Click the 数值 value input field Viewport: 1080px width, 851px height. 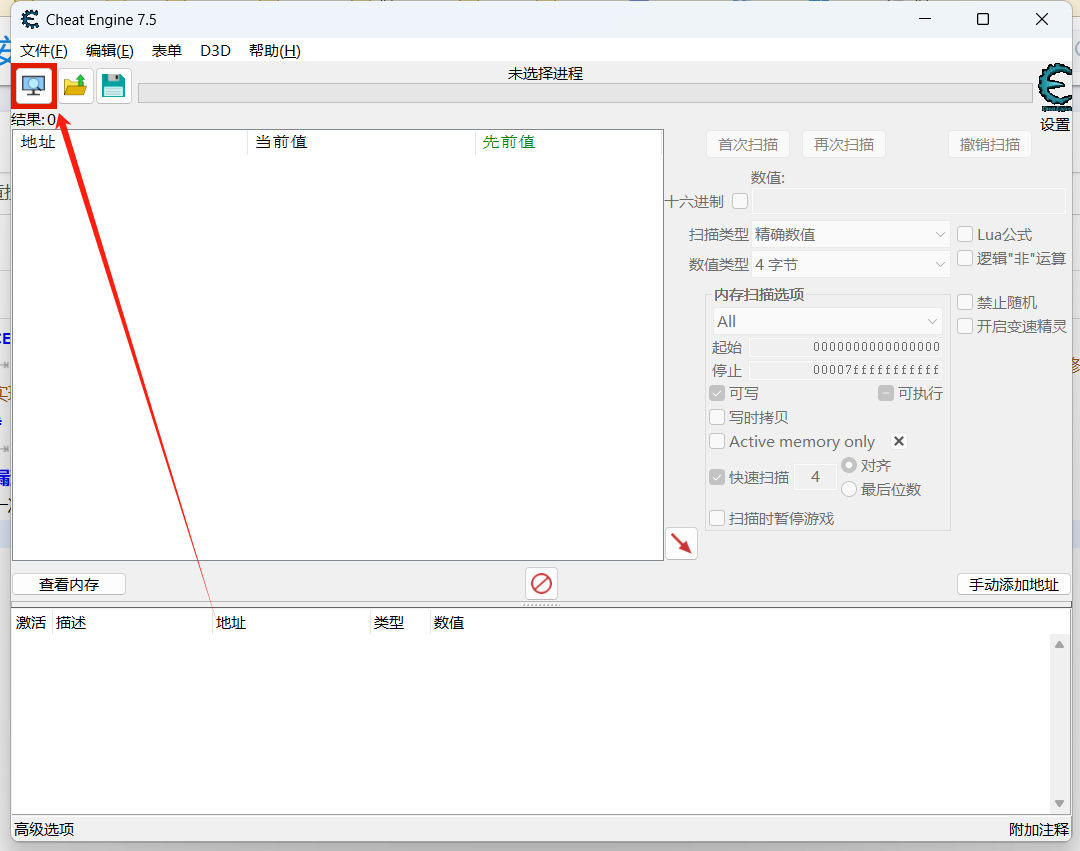point(909,201)
